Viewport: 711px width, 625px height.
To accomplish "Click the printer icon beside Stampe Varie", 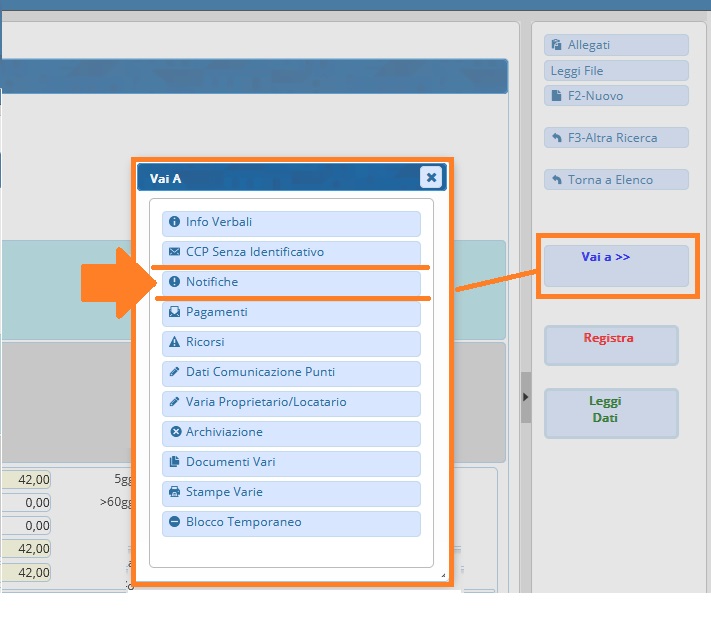I will 175,492.
